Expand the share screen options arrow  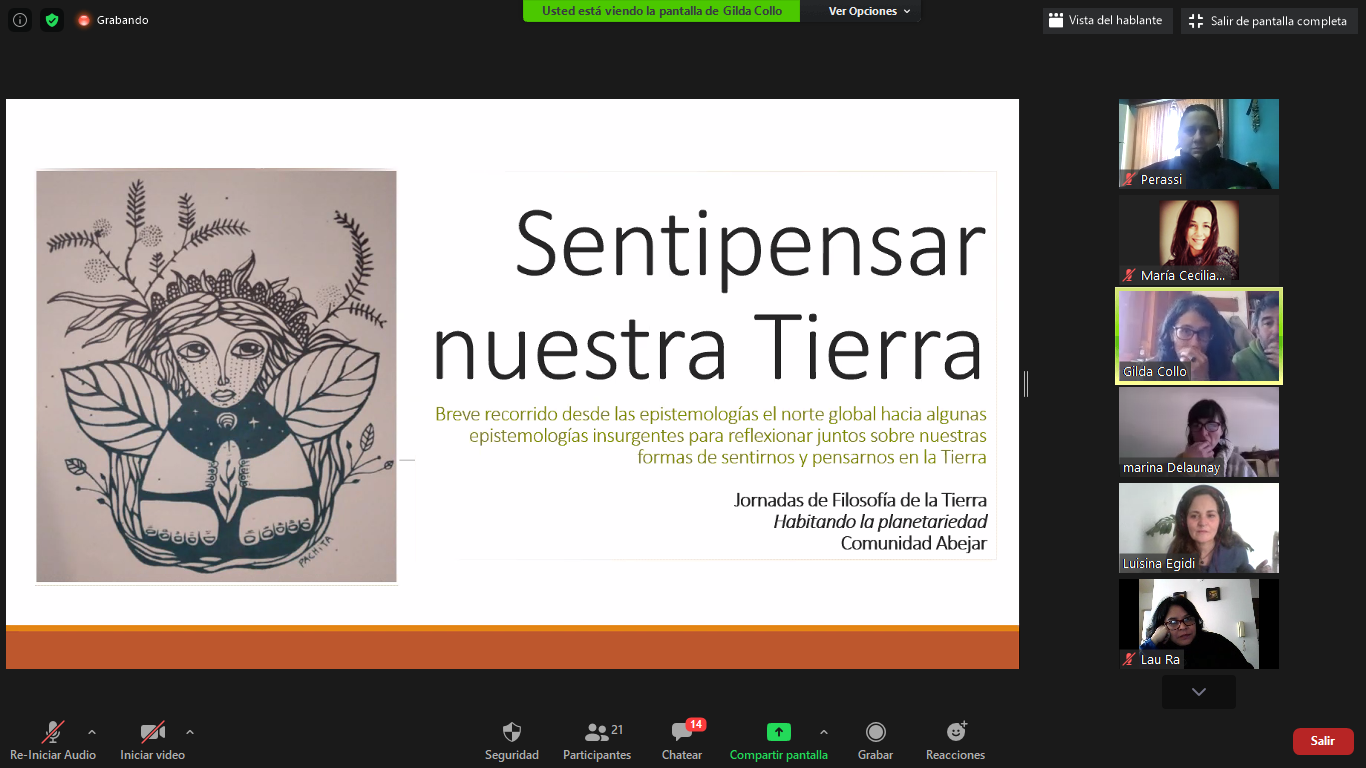[824, 732]
